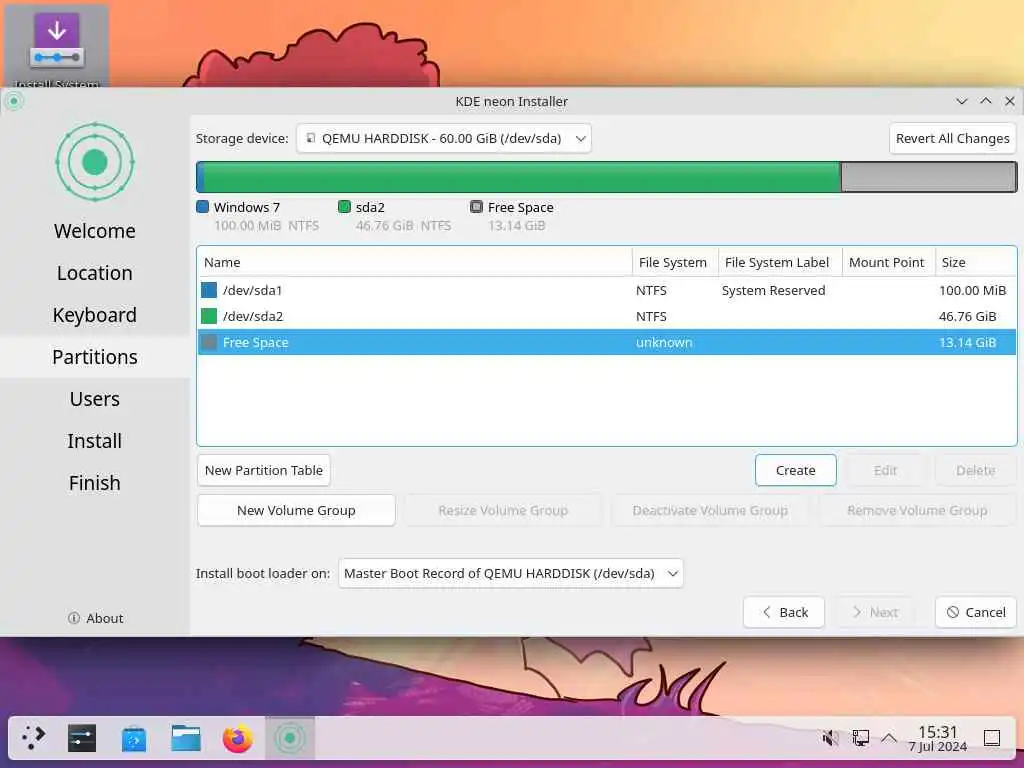The width and height of the screenshot is (1024, 768).
Task: Select the Install step in sidebar
Action: tap(95, 441)
